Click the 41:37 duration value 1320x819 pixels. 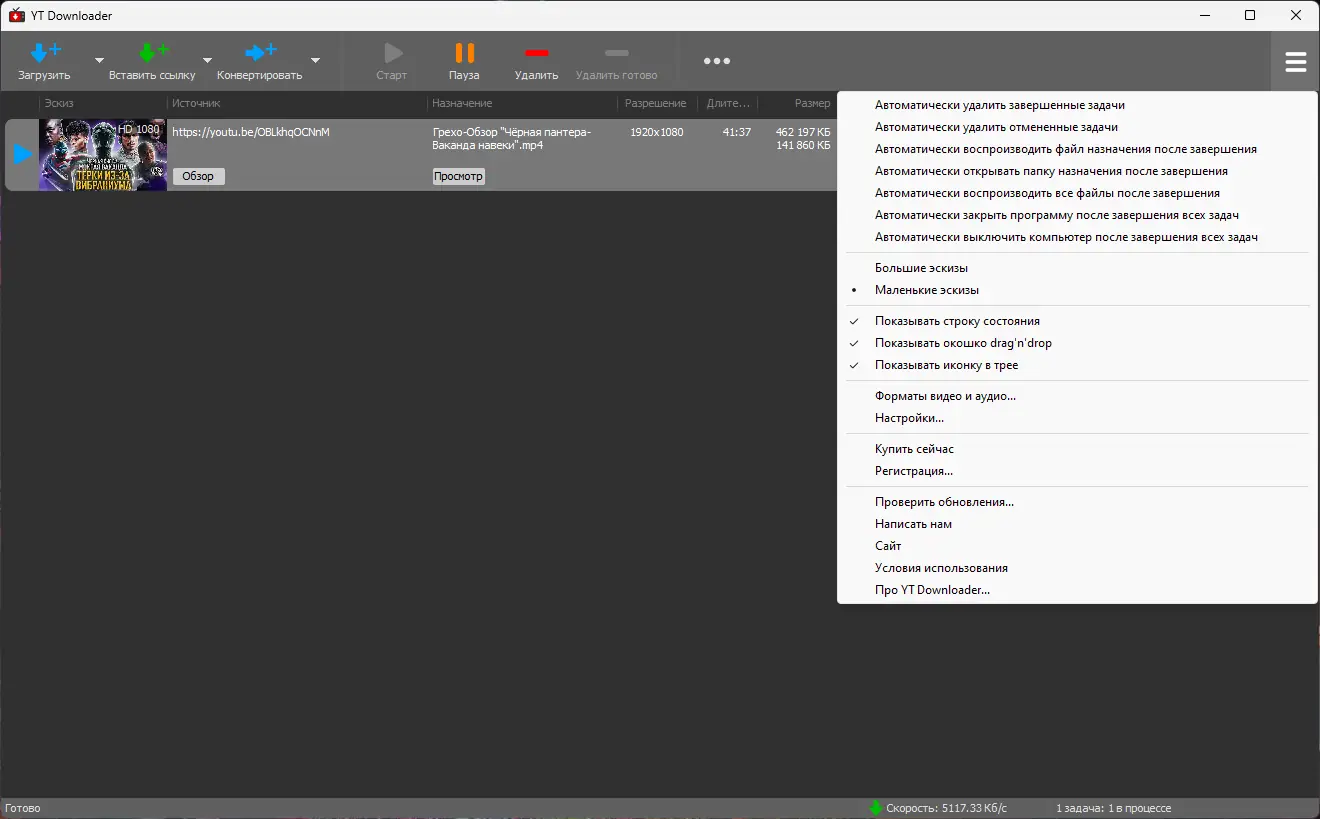tap(737, 132)
